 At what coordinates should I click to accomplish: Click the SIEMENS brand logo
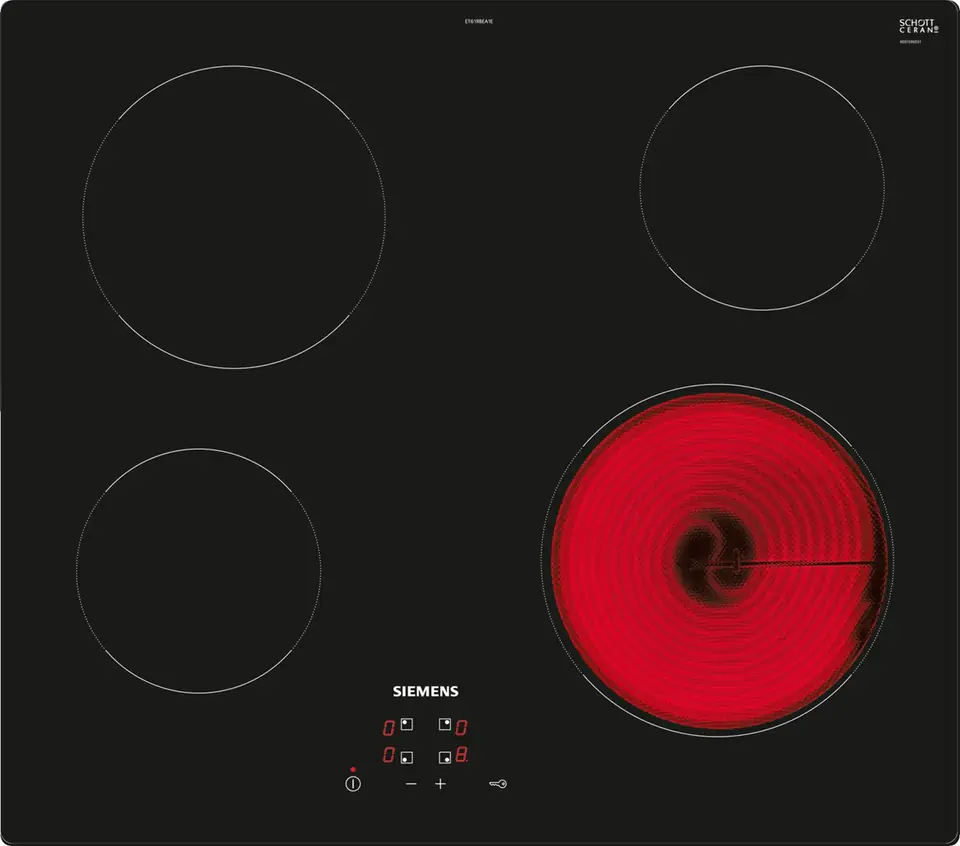coord(424,691)
